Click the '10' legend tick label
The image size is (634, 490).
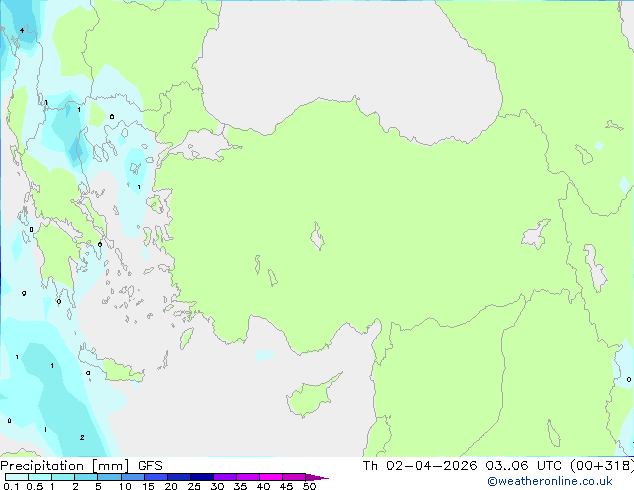[x=125, y=486]
